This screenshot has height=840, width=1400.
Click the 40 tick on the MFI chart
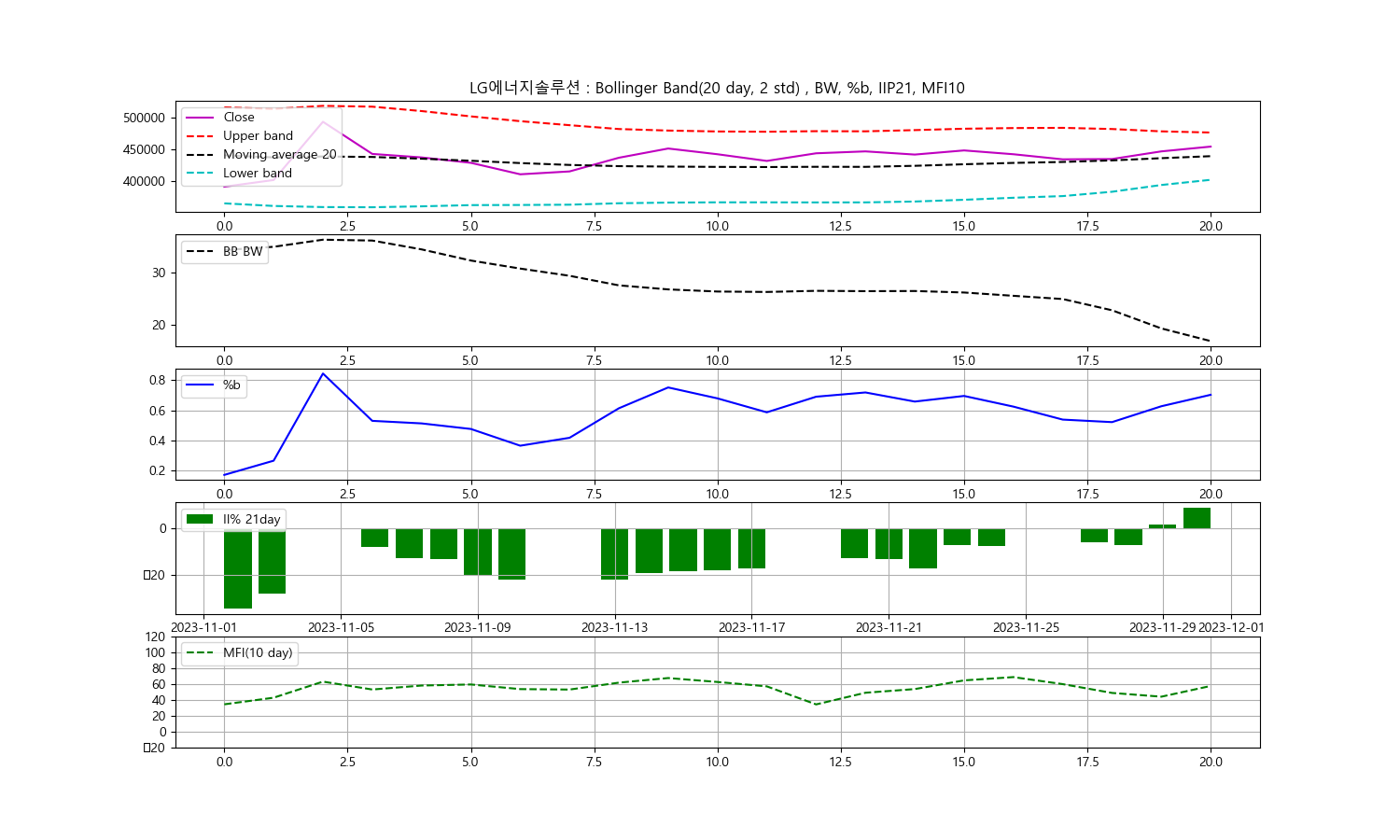(x=159, y=700)
